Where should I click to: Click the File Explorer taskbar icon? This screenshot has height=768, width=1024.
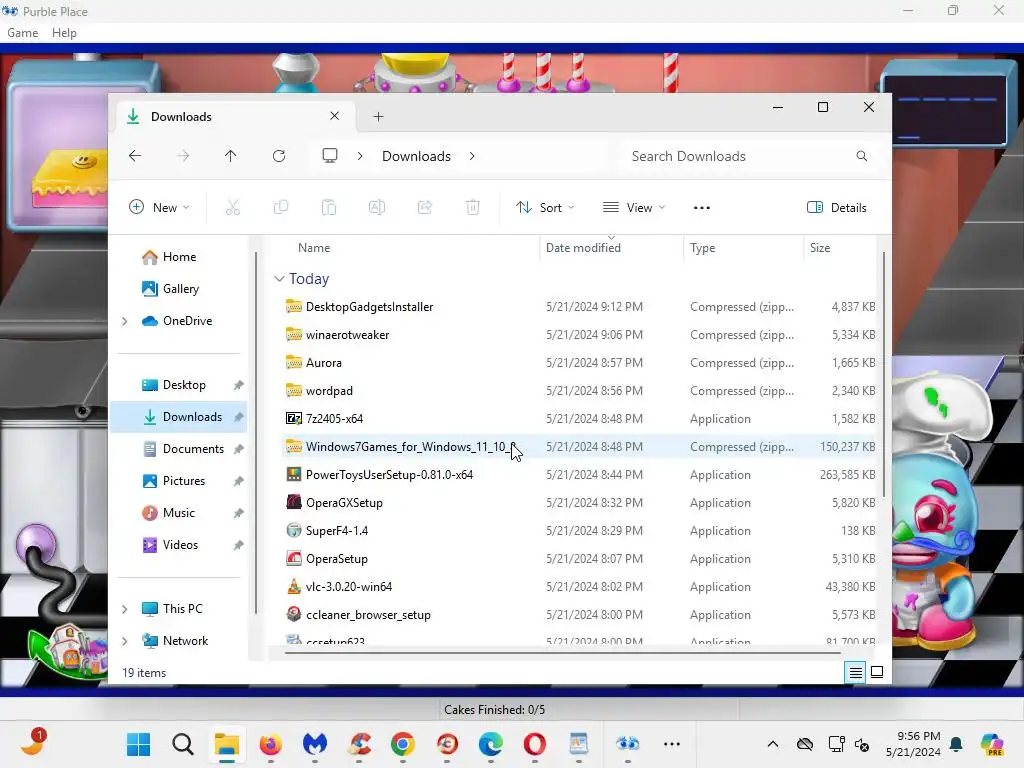(227, 744)
